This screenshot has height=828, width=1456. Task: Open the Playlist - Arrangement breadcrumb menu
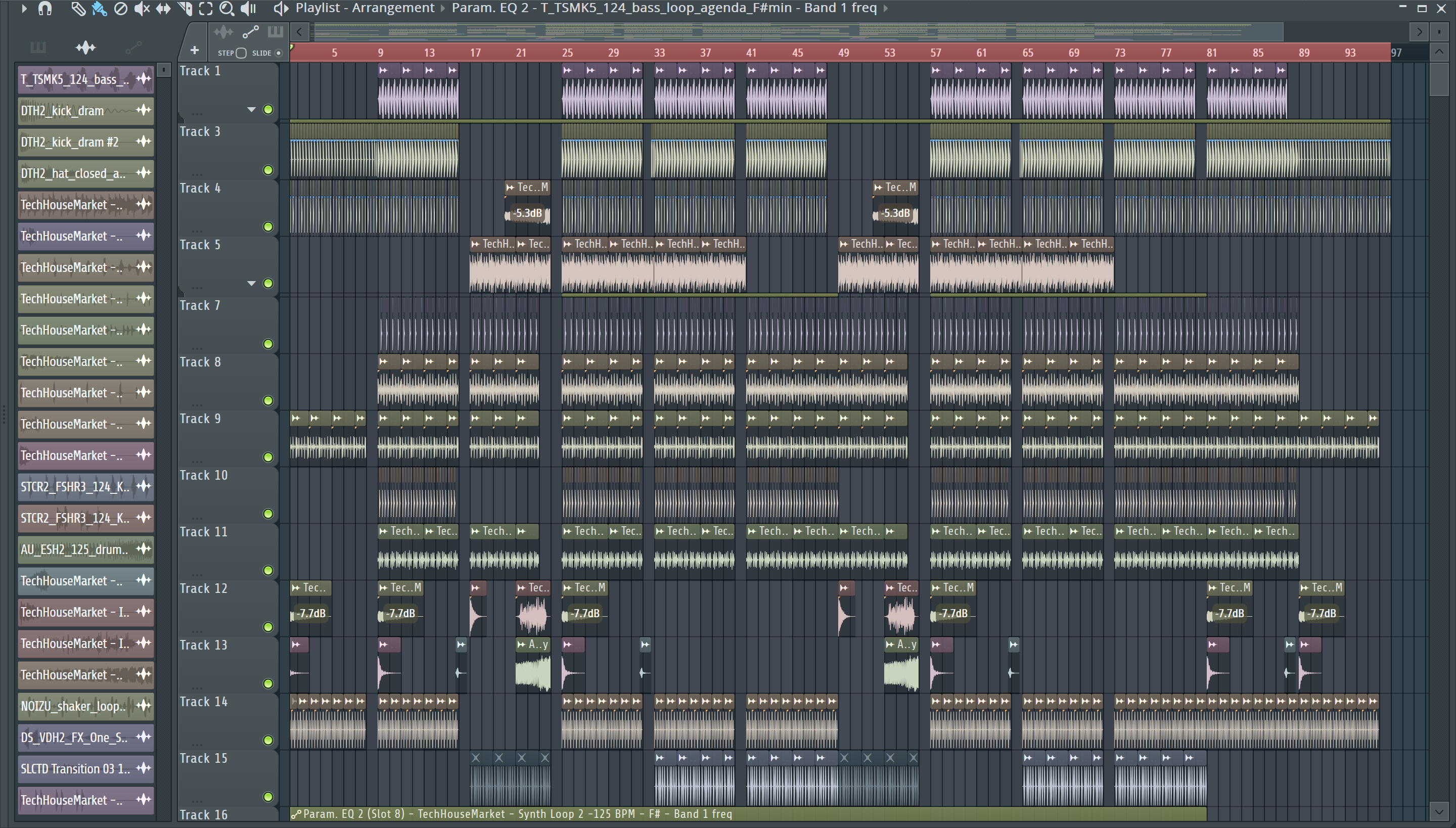point(365,8)
